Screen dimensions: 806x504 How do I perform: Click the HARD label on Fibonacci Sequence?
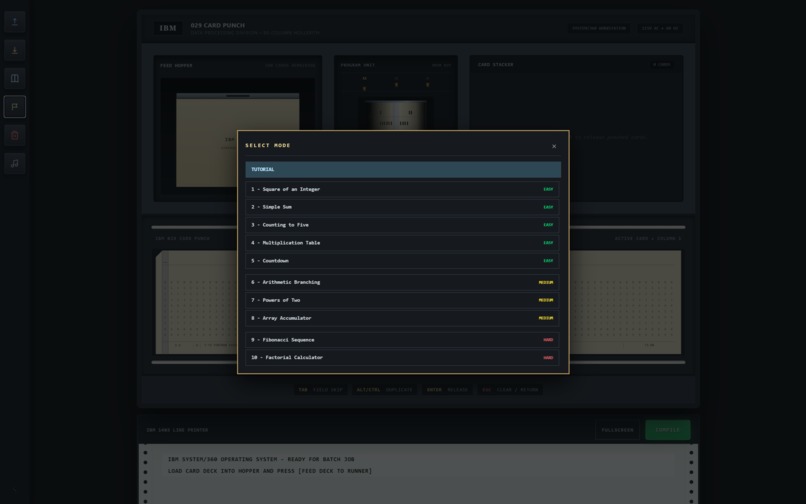tap(548, 340)
